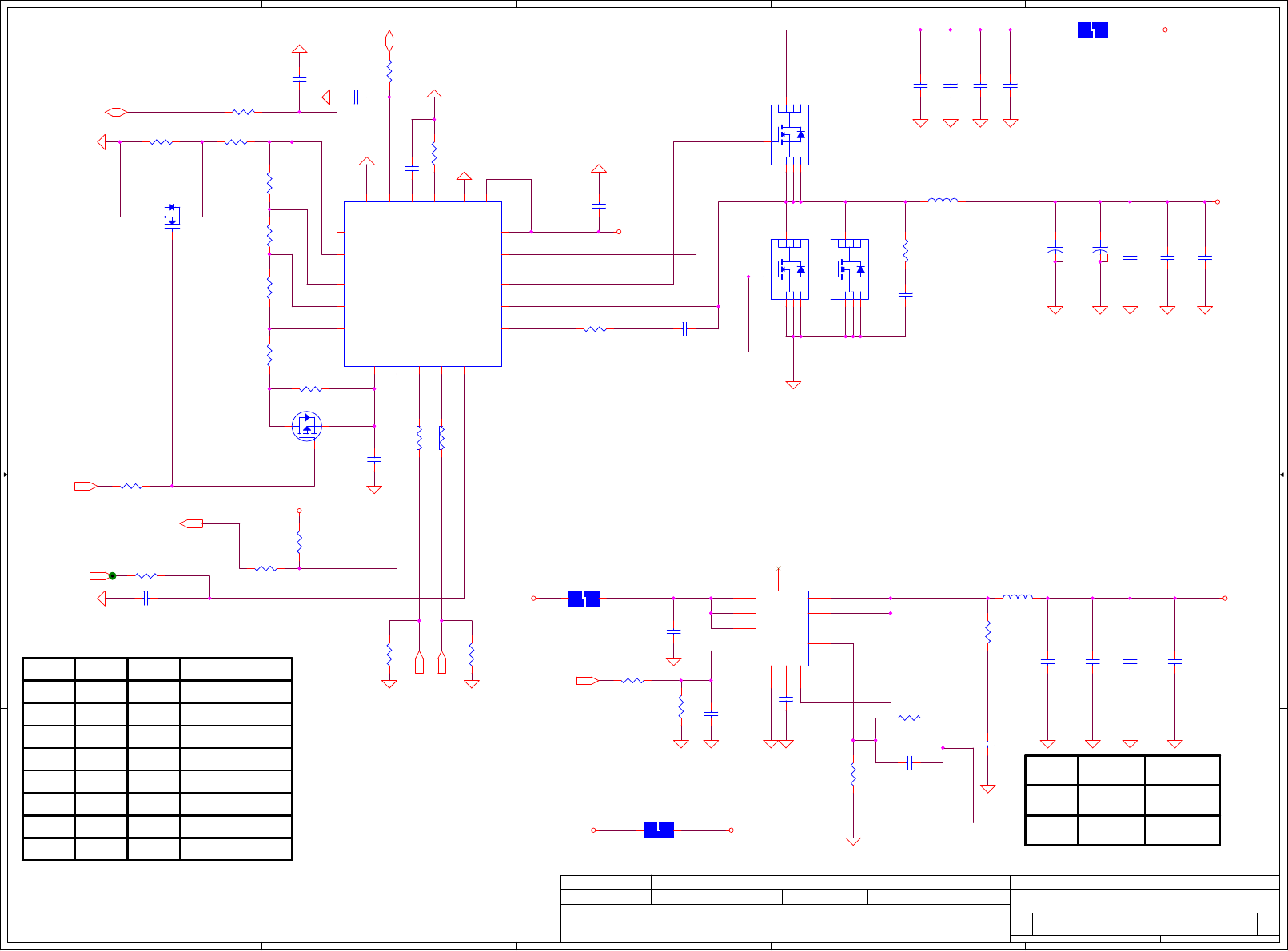The height and width of the screenshot is (951, 1288).
Task: Select the small uncircled transistor left of the resistor ladder
Action: pos(172,216)
